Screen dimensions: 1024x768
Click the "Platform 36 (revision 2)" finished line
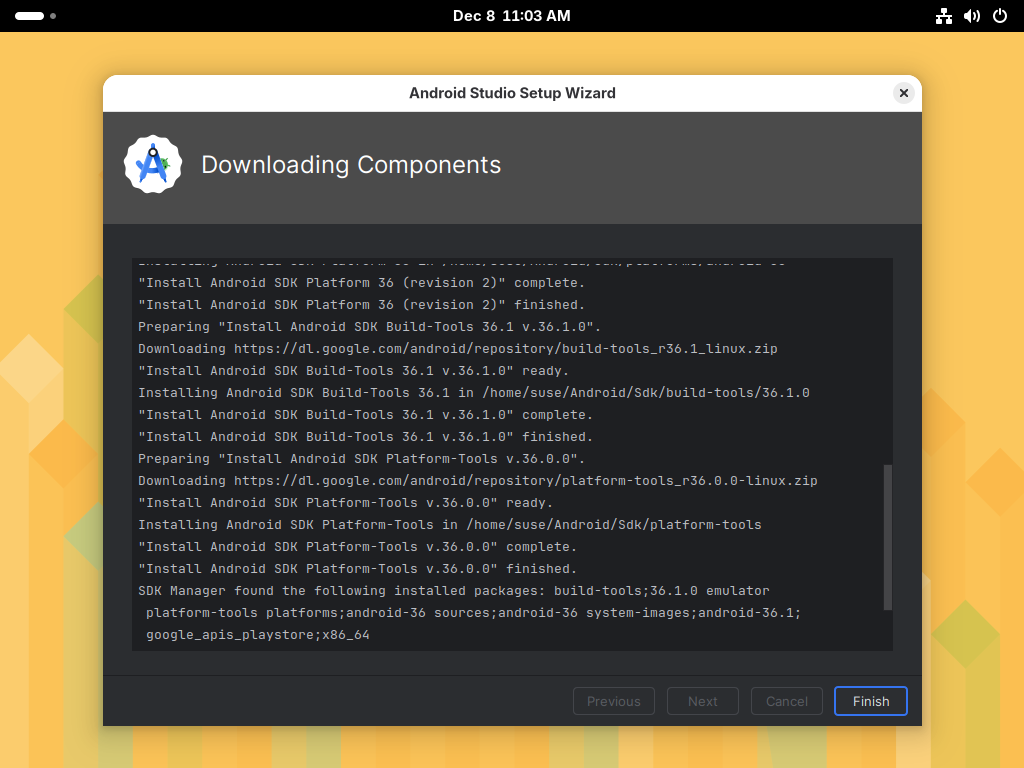(x=361, y=305)
